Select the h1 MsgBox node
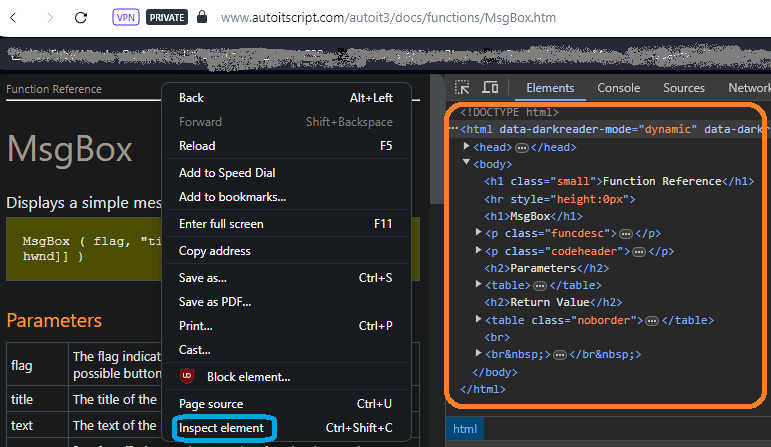Image resolution: width=771 pixels, height=447 pixels. [x=533, y=216]
